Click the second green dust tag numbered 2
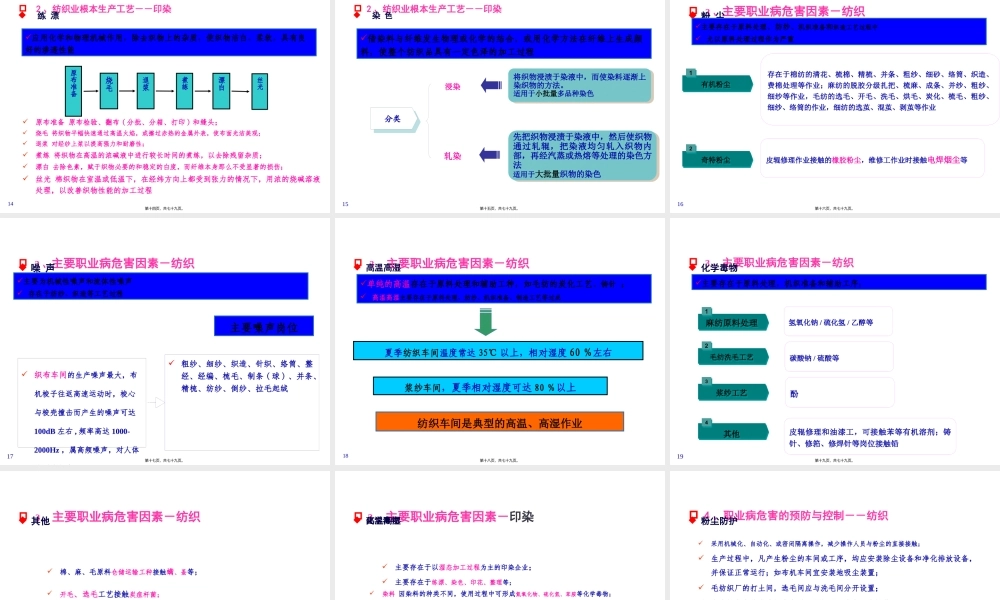Image resolution: width=1000 pixels, height=600 pixels. click(x=717, y=158)
